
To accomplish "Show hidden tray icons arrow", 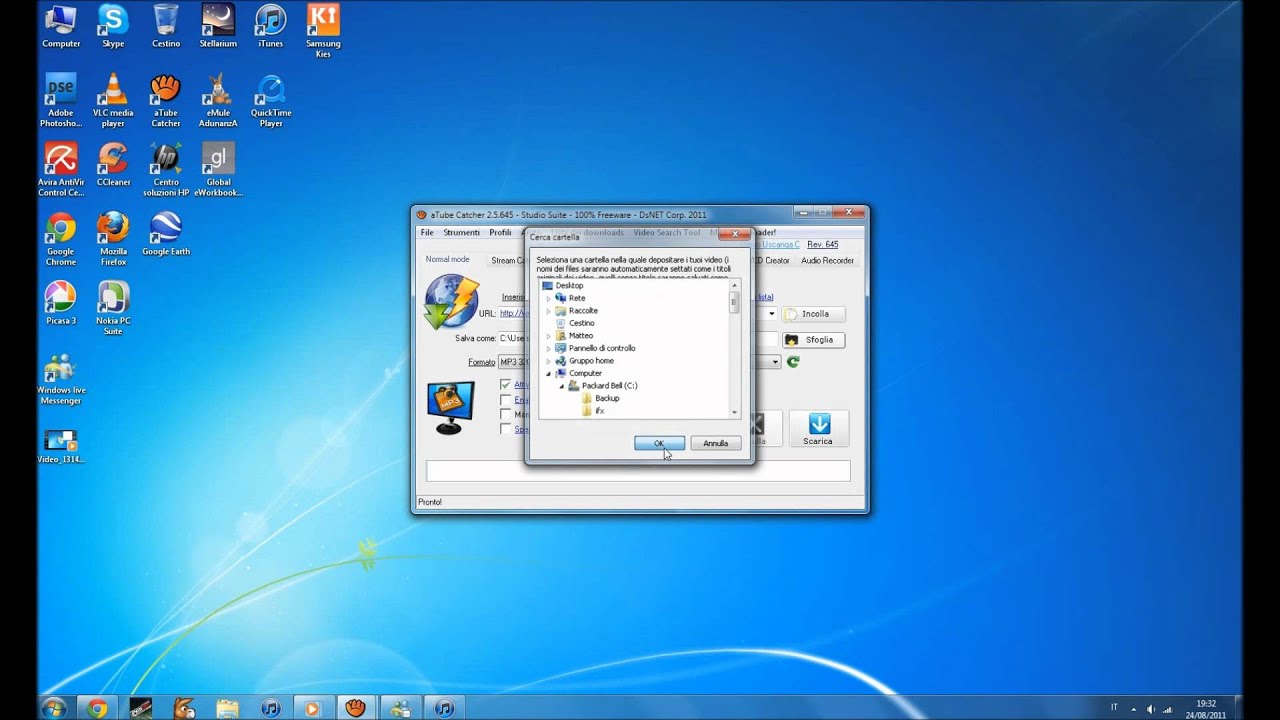I will [1135, 708].
